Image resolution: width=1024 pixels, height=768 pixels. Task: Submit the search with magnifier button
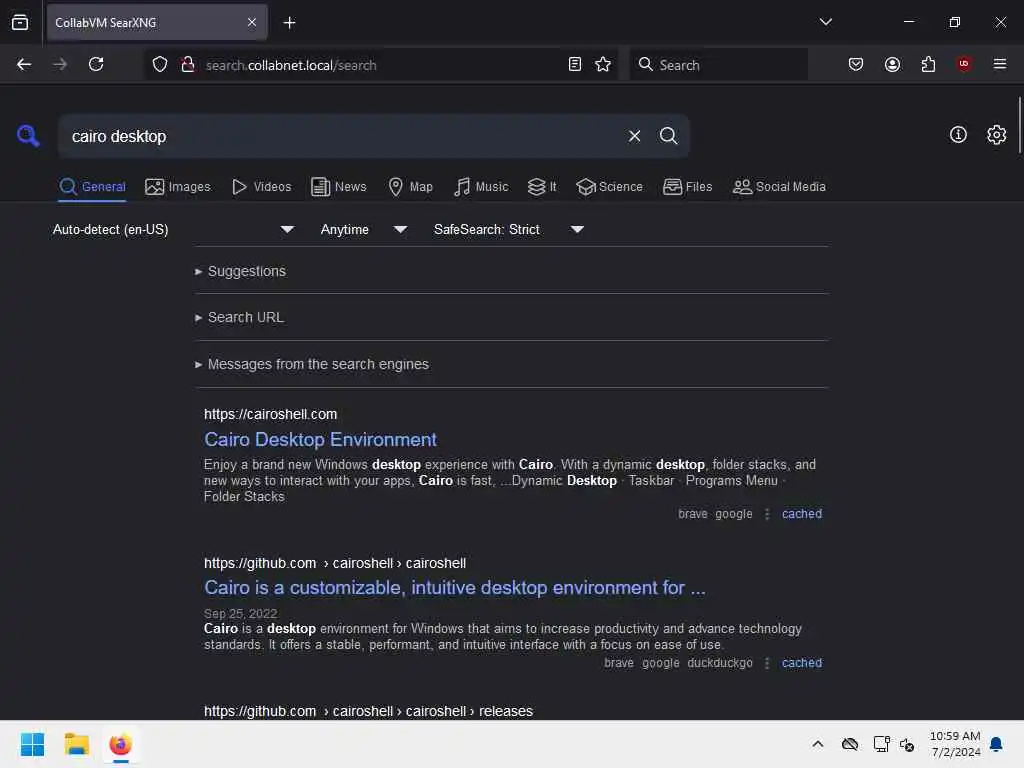coord(668,136)
